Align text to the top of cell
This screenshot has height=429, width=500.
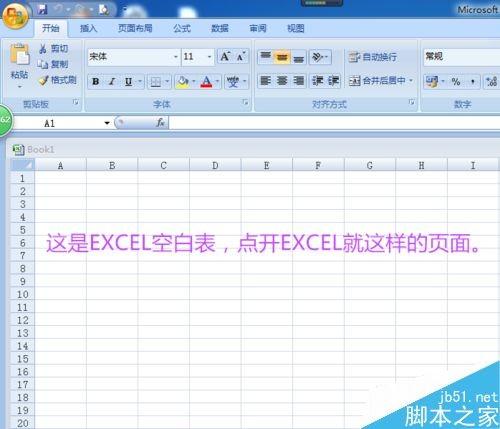(265, 57)
